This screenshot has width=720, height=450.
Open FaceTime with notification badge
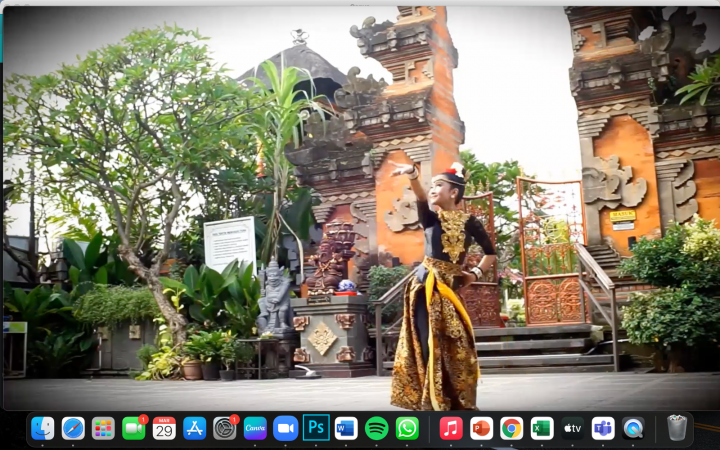(x=134, y=428)
